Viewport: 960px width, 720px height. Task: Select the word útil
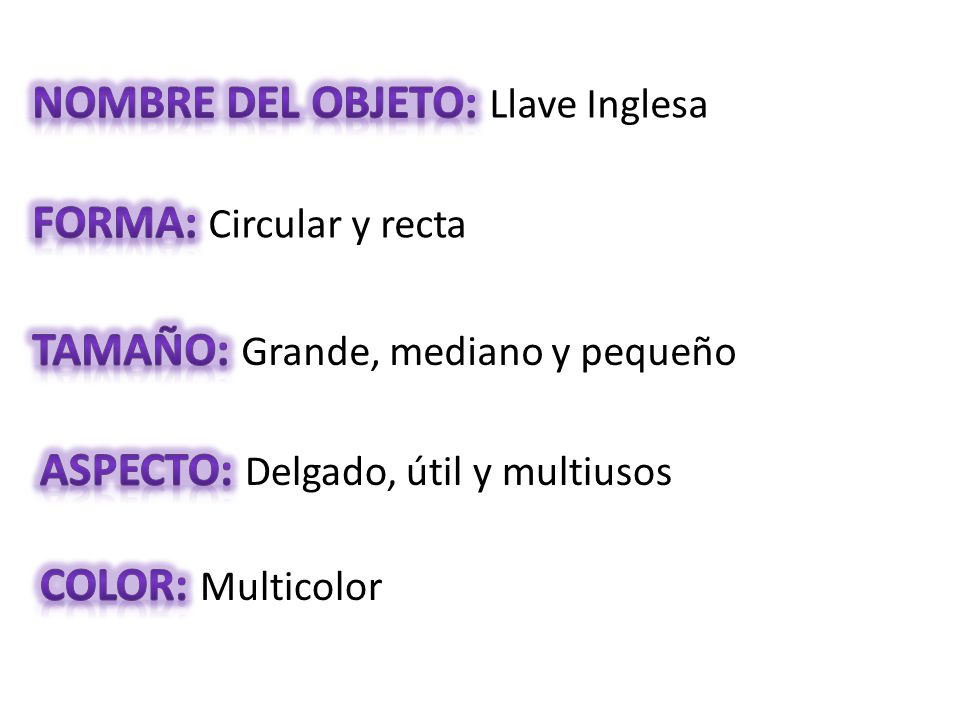[x=434, y=472]
